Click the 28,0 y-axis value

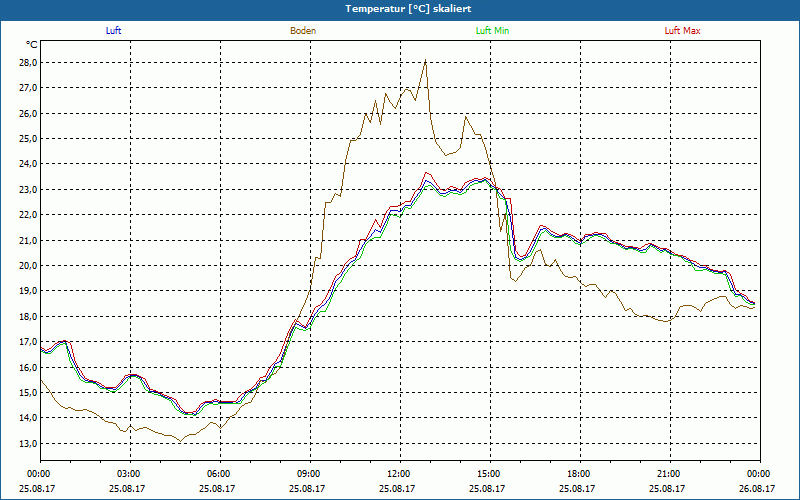29,63
